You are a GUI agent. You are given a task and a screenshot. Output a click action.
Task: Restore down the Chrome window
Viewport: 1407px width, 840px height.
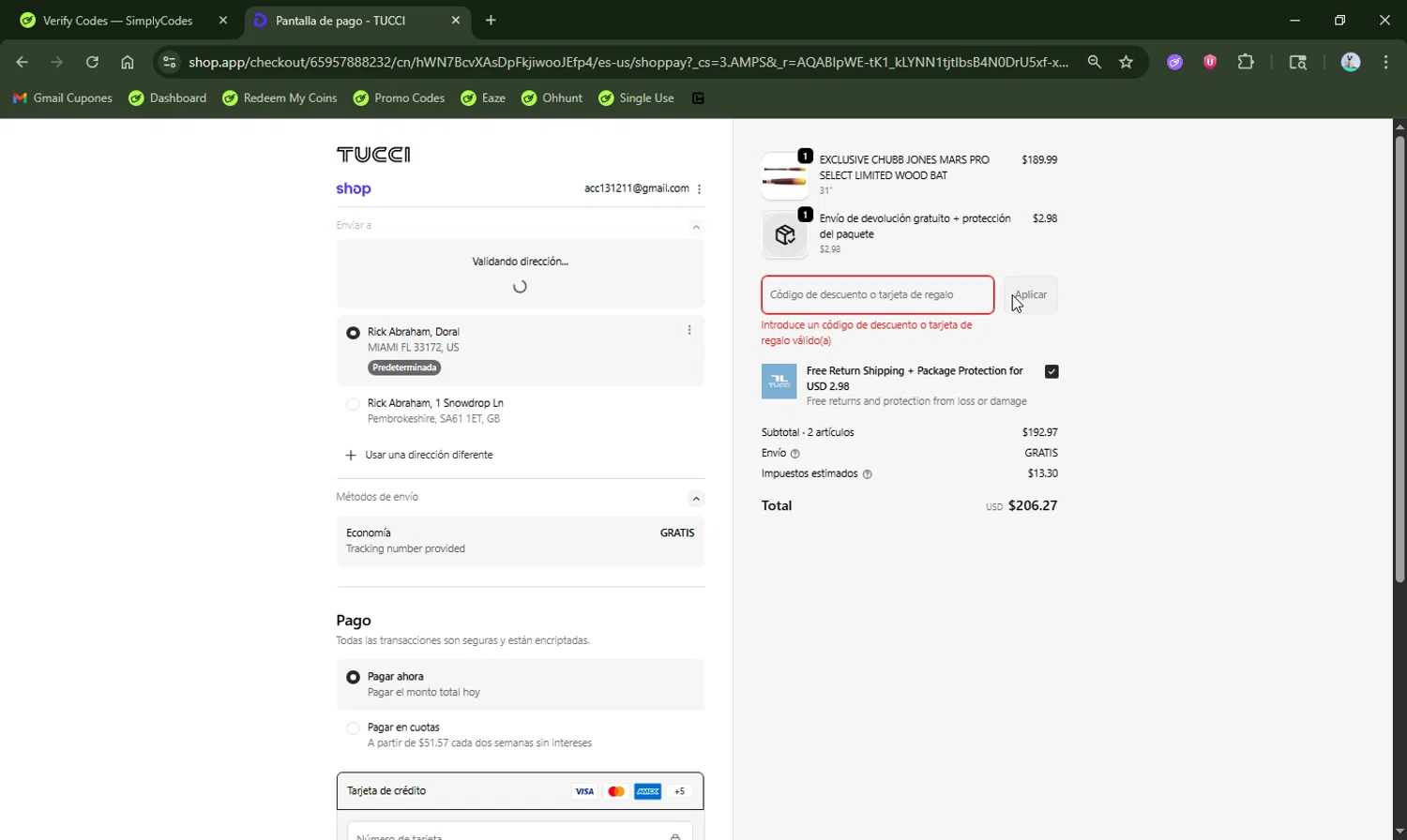pyautogui.click(x=1340, y=20)
